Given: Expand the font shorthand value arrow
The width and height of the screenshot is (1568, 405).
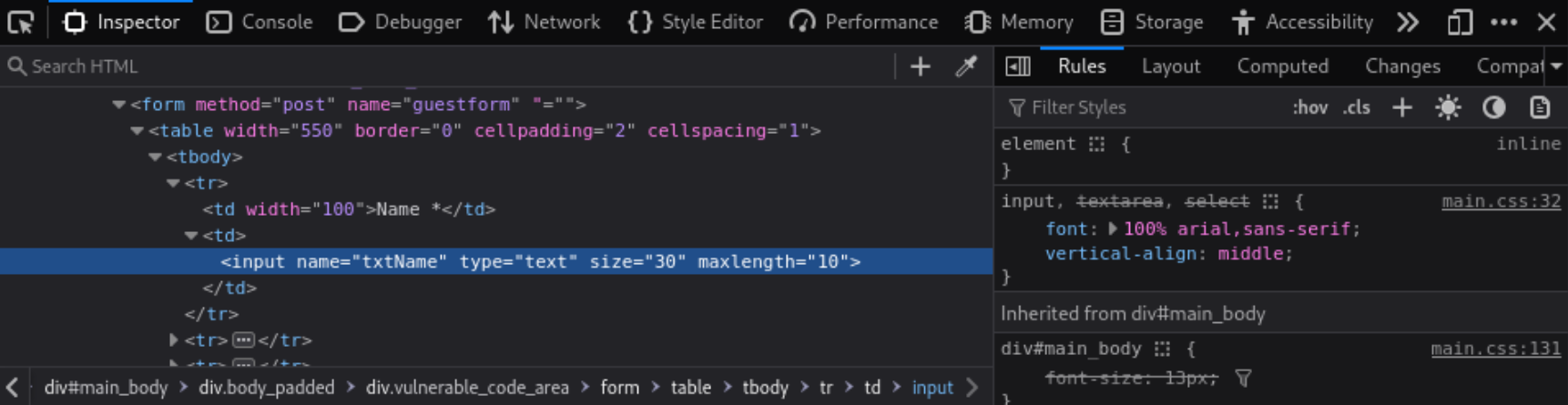Looking at the screenshot, I should click(x=1112, y=228).
